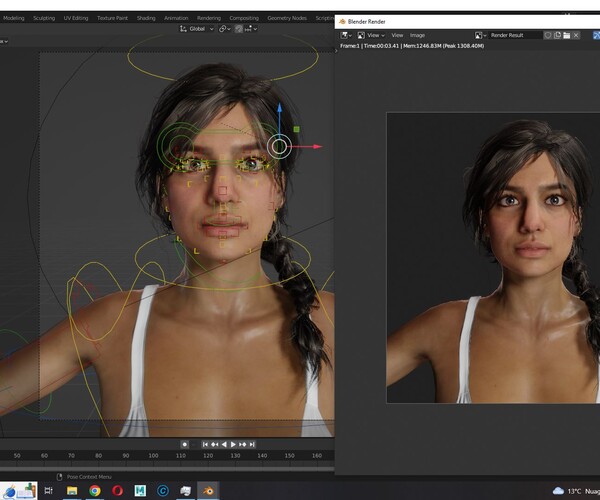Toggle fake user shield for Render Result
The height and width of the screenshot is (500, 600).
click(548, 35)
